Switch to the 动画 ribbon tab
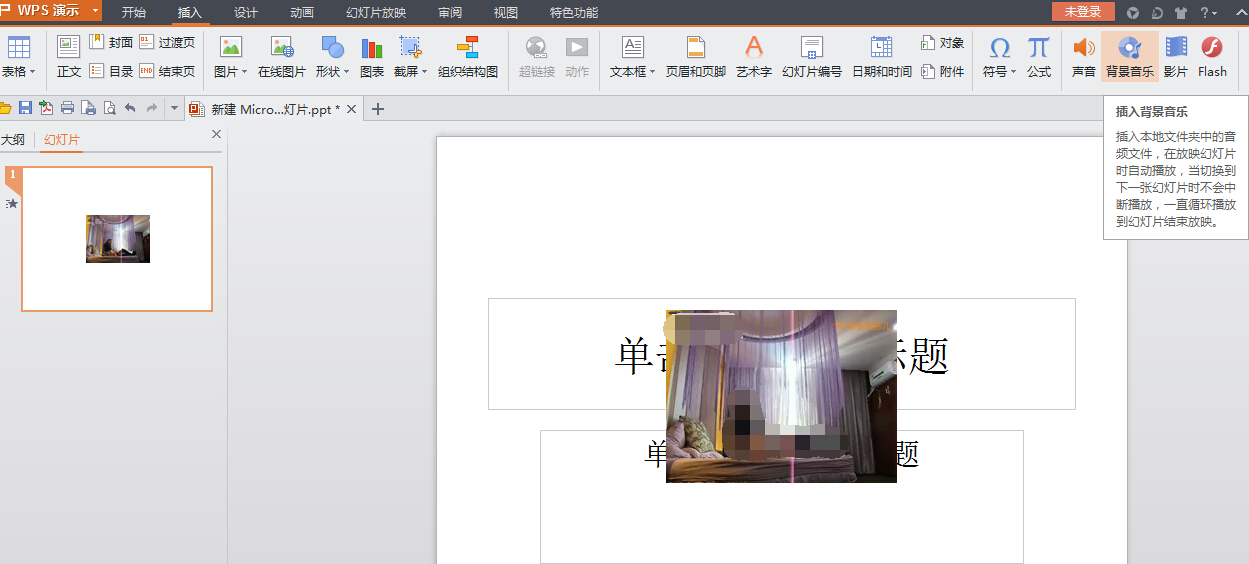The width and height of the screenshot is (1249, 564). tap(302, 13)
